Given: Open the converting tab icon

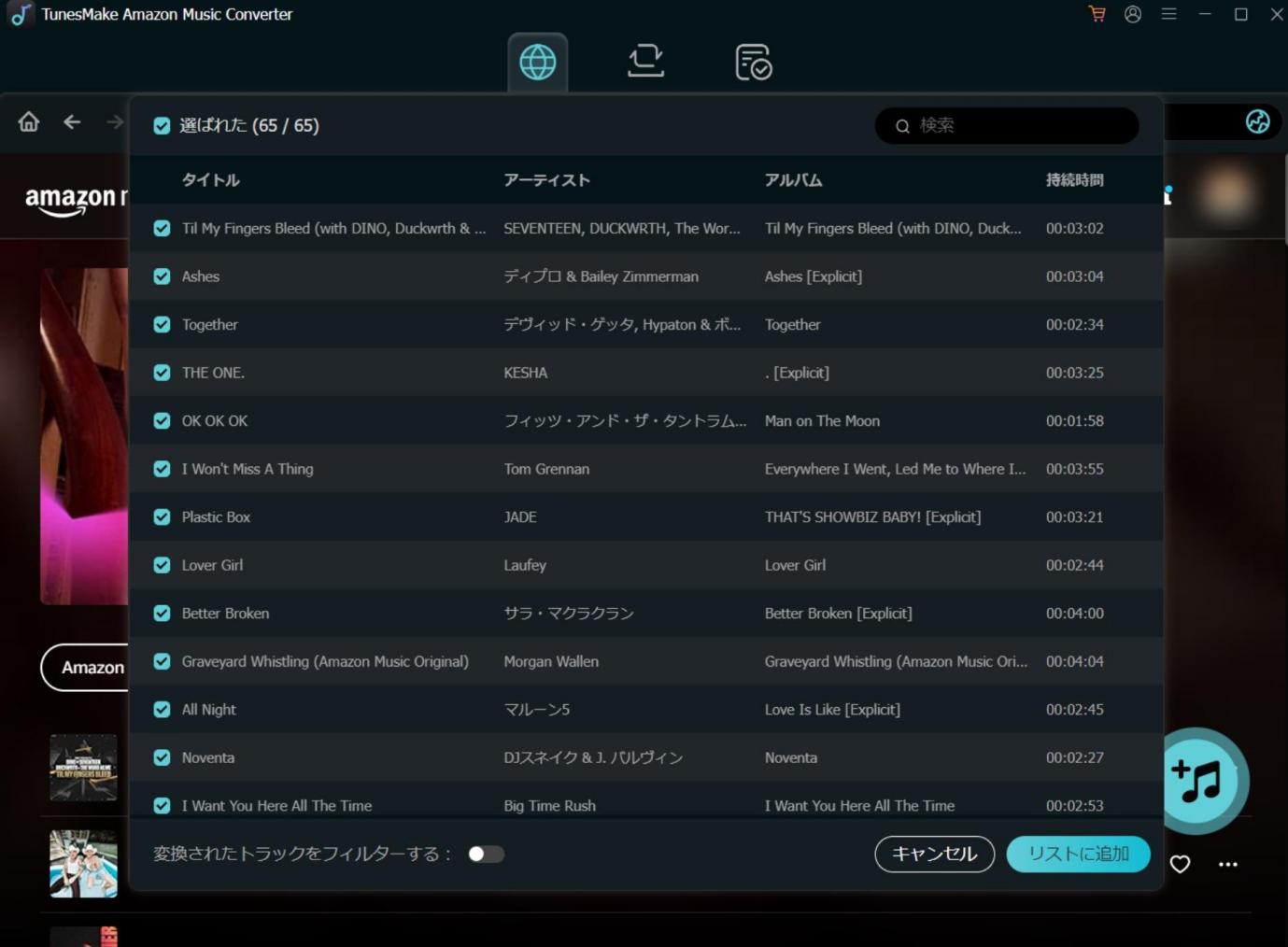Looking at the screenshot, I should tap(645, 62).
